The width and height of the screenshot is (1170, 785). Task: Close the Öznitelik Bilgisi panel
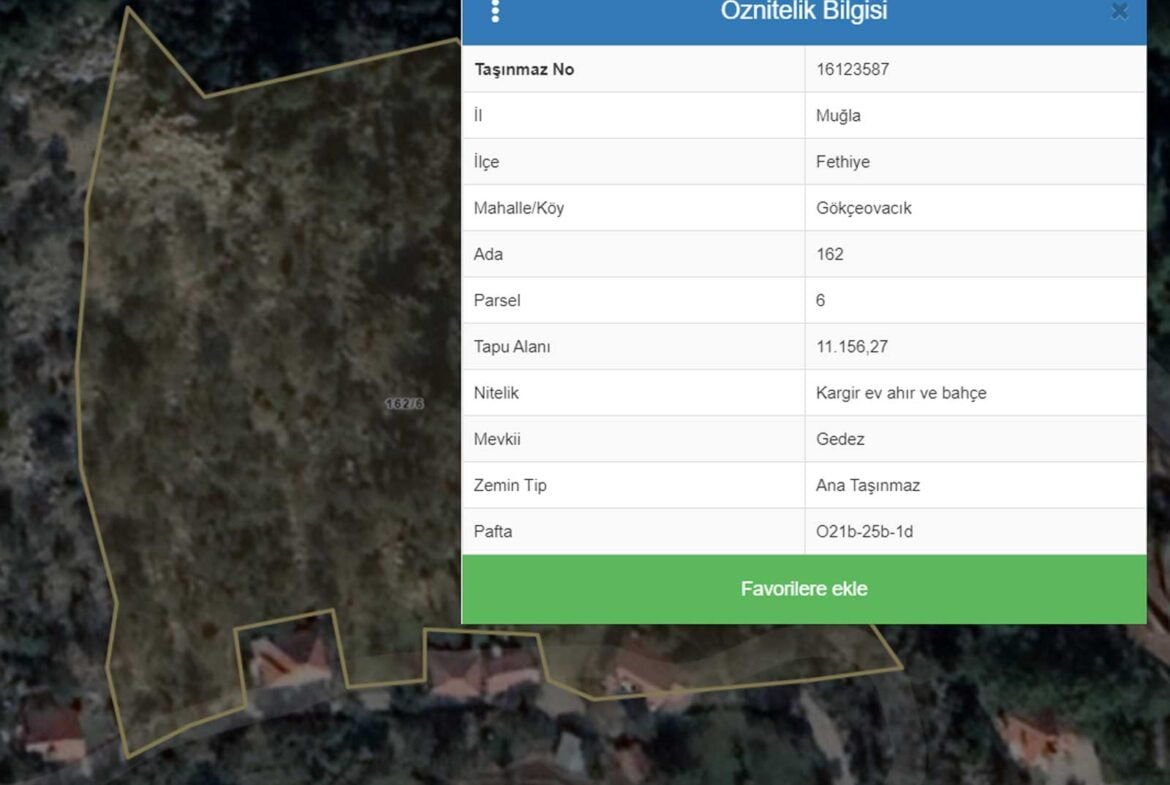tap(1119, 11)
